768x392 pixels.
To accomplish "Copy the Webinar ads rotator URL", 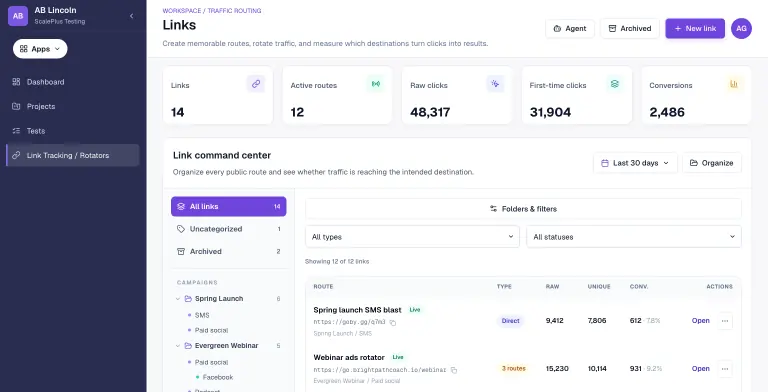I will (454, 370).
